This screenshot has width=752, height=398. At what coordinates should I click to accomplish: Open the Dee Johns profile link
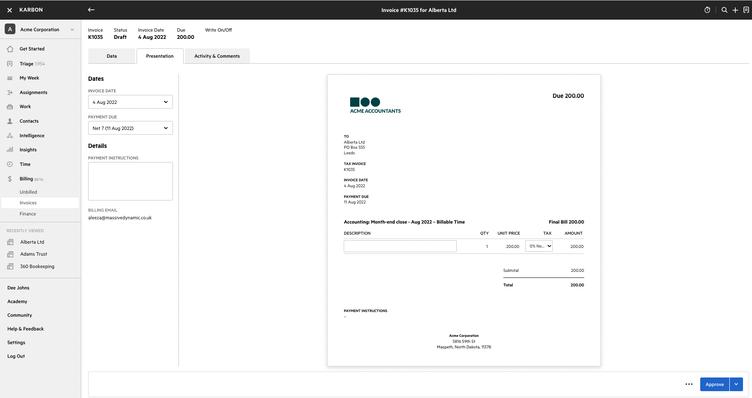tap(18, 288)
